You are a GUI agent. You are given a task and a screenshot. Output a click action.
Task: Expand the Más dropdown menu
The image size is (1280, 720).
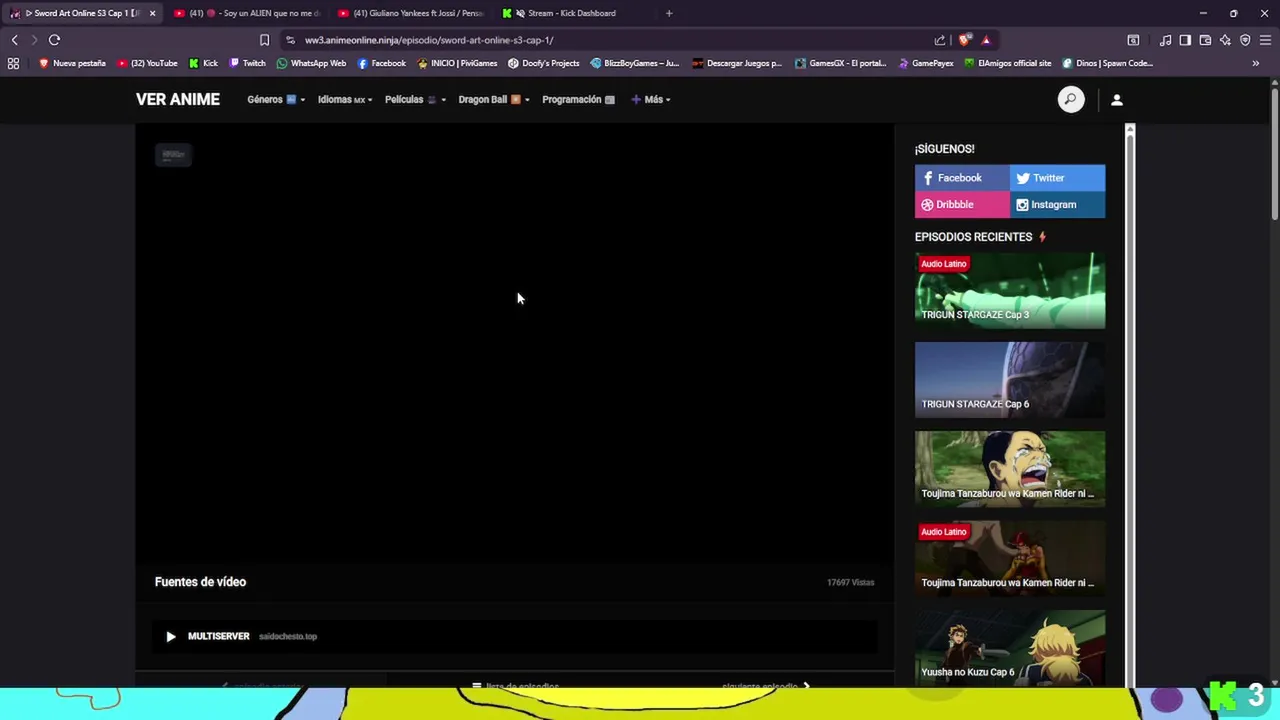coord(650,99)
